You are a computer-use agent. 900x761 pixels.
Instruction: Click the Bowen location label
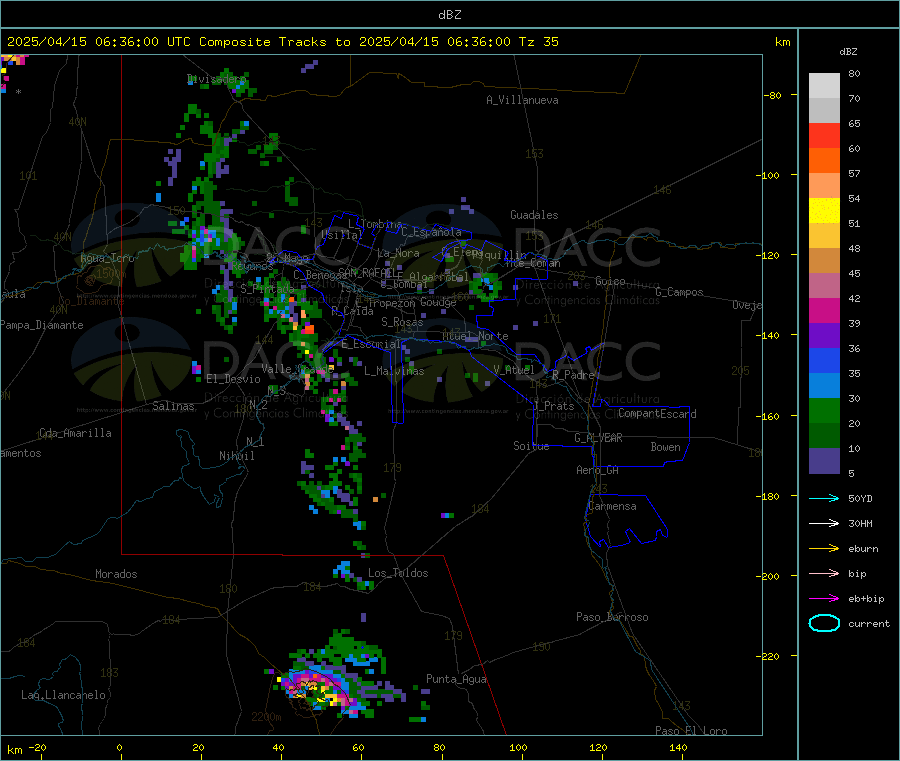pyautogui.click(x=665, y=447)
